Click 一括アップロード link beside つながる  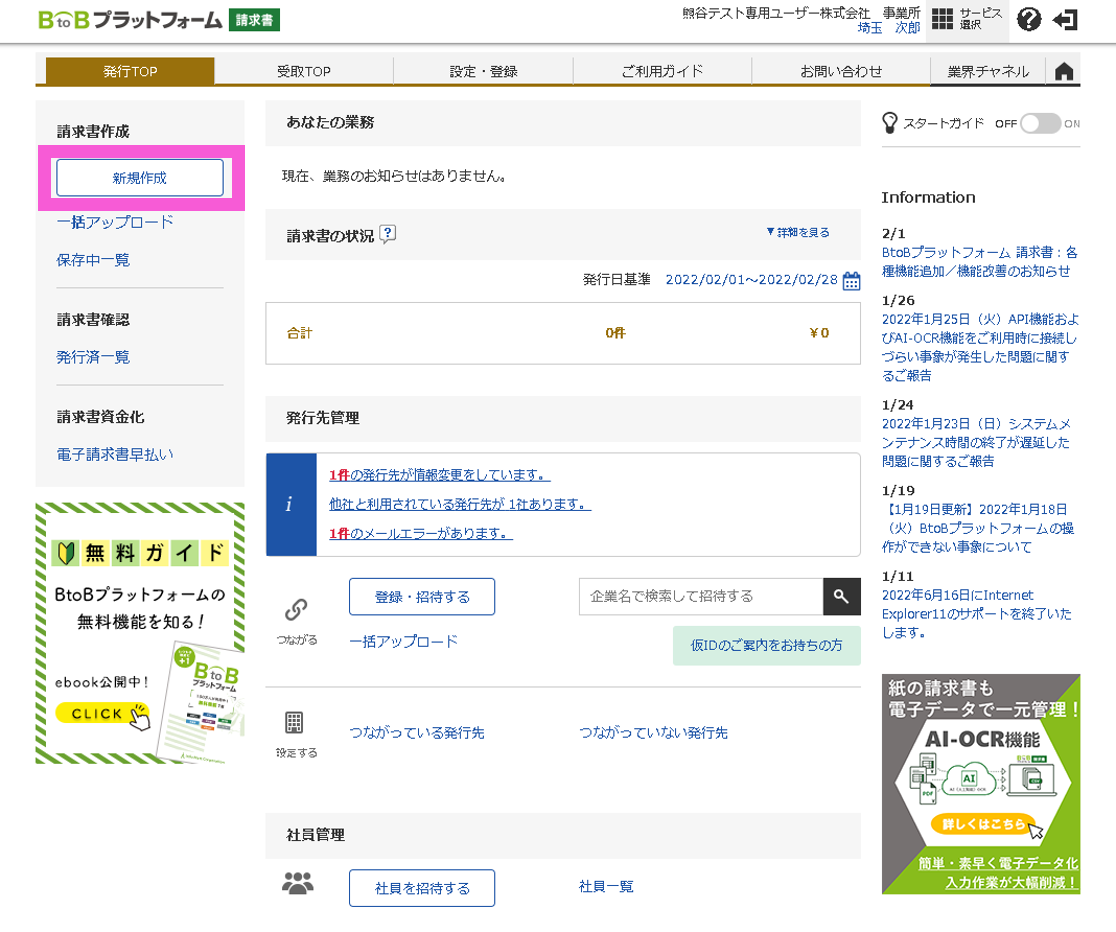[404, 642]
